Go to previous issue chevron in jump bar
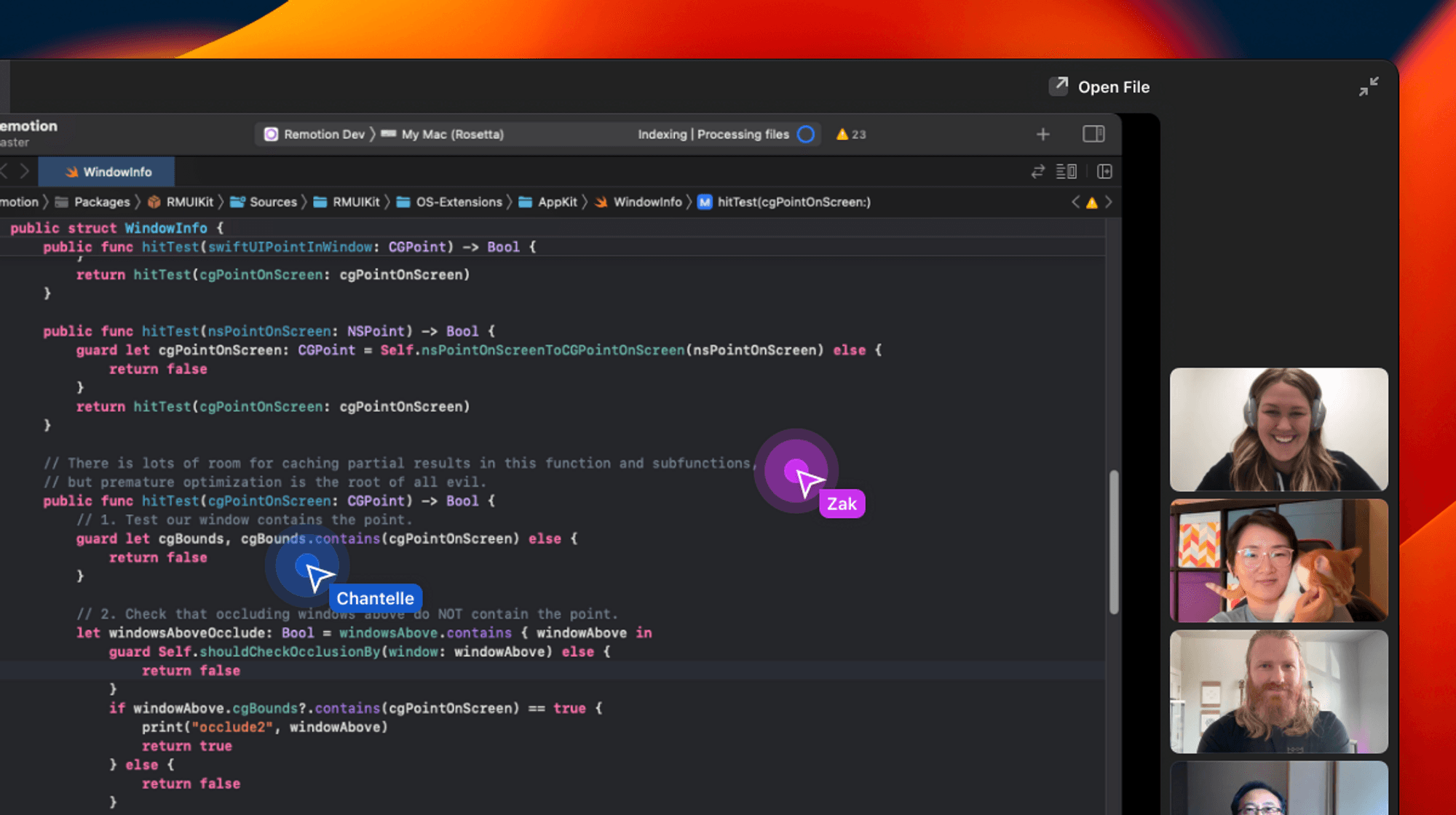The height and width of the screenshot is (815, 1456). coord(1075,202)
